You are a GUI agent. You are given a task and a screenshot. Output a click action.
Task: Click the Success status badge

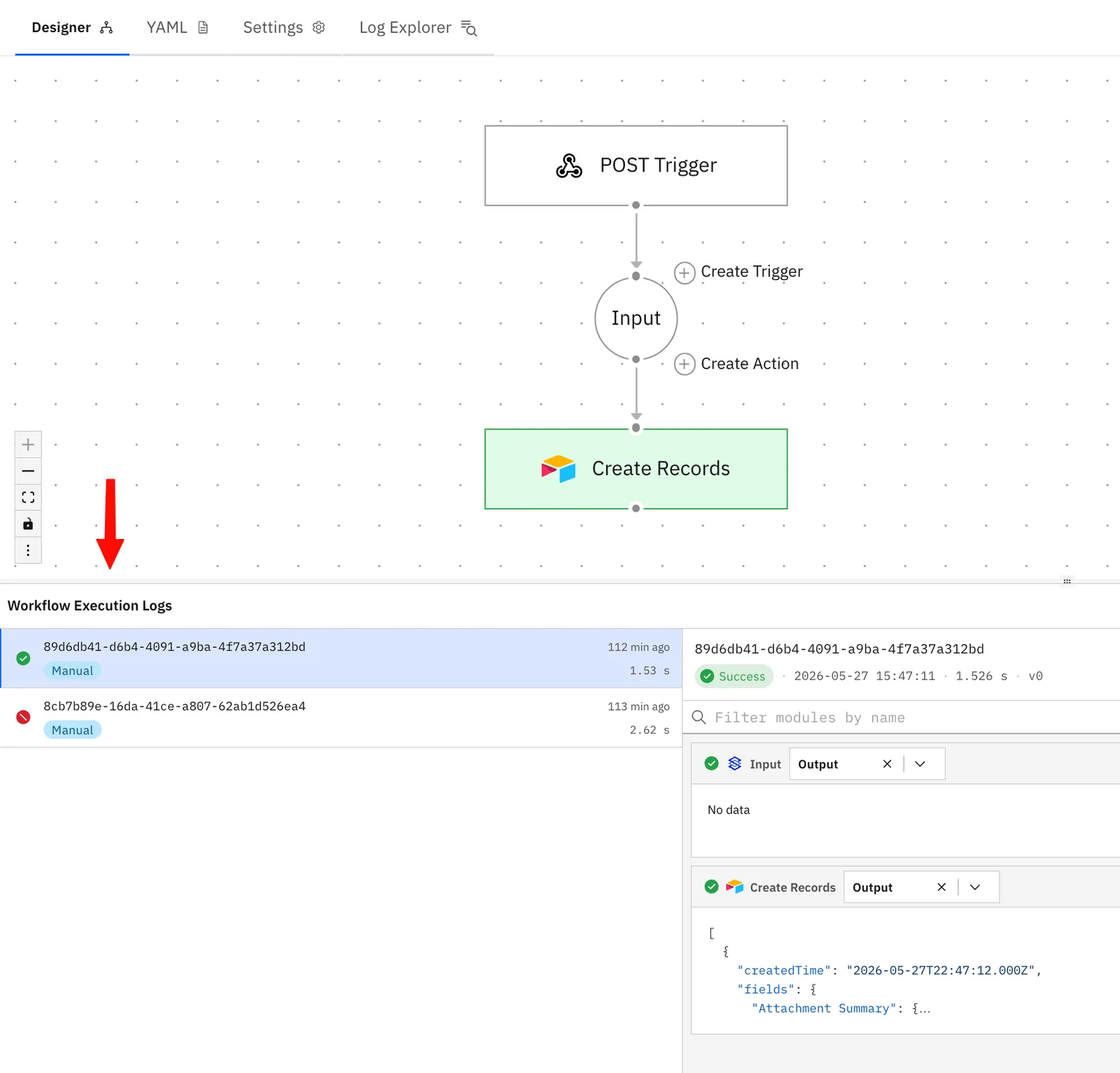[x=734, y=676]
